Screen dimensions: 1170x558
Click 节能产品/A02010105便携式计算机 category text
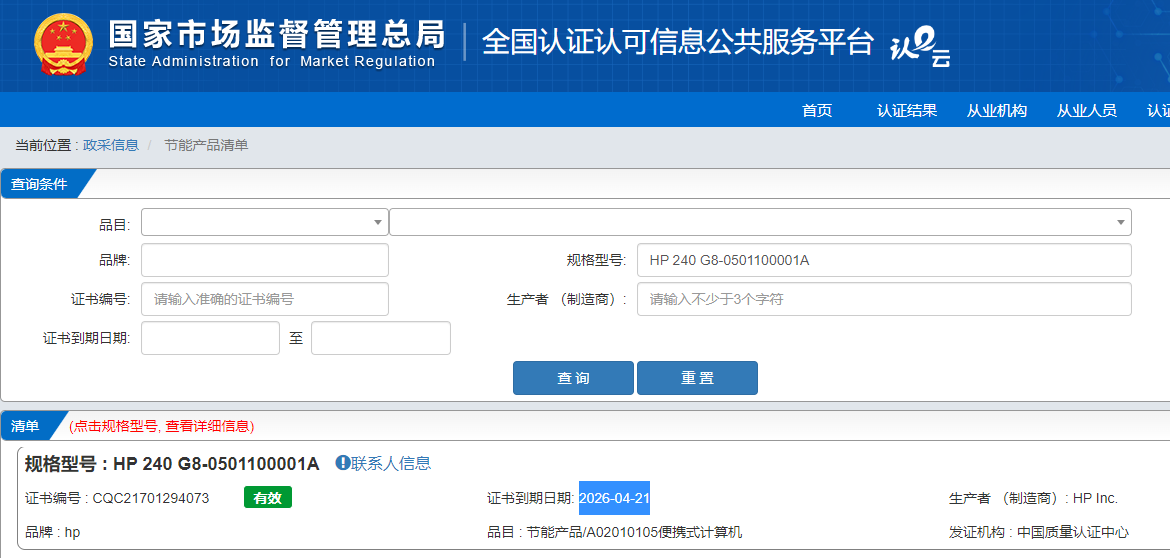click(x=634, y=533)
